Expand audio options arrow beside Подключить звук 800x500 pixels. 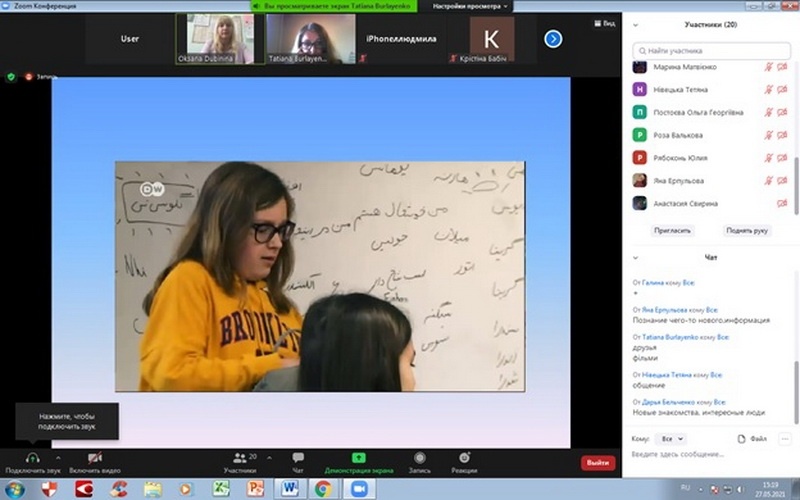coord(58,459)
